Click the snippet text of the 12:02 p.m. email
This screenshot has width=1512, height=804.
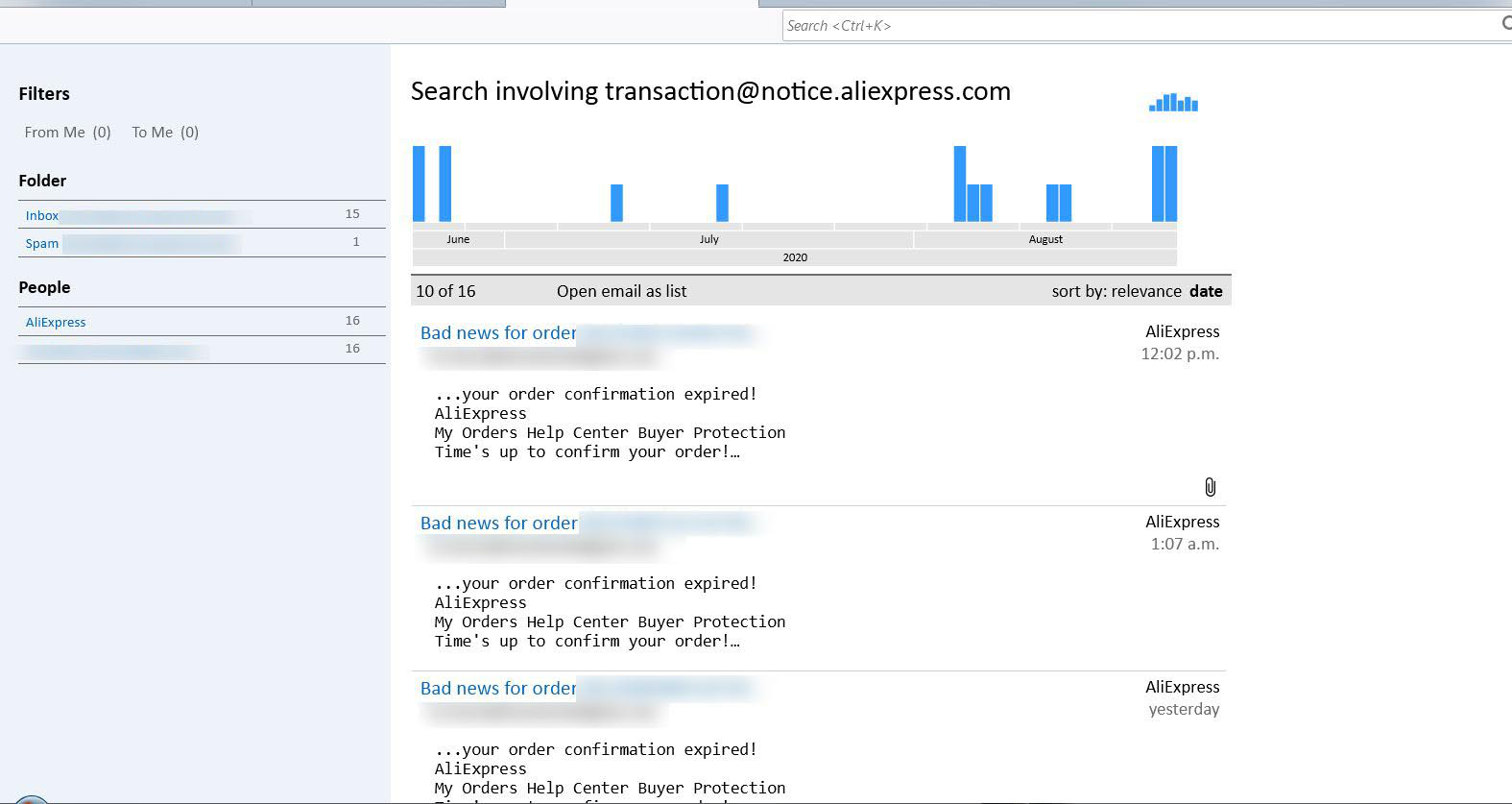coord(610,423)
